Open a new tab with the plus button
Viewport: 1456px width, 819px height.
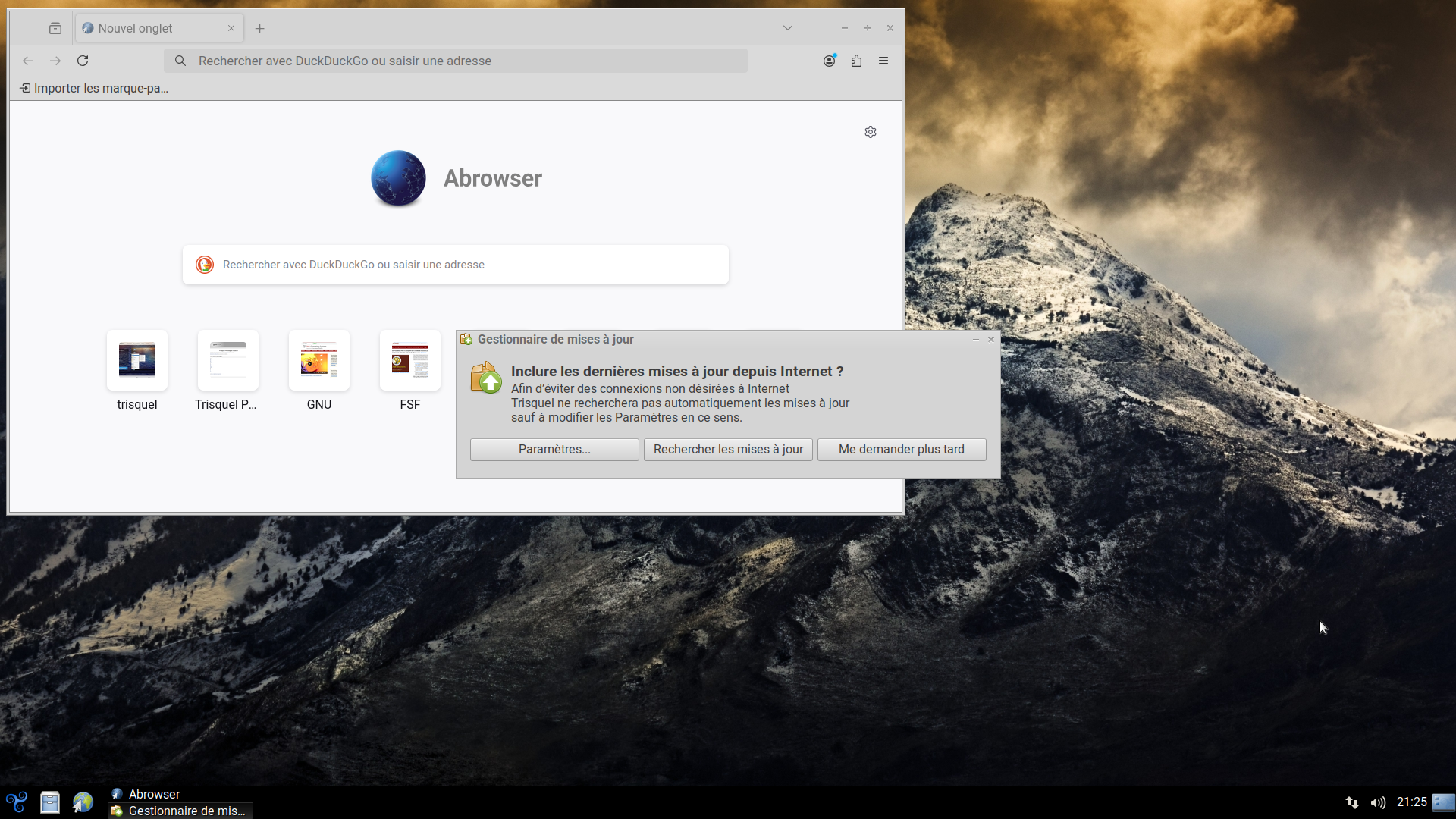tap(260, 28)
